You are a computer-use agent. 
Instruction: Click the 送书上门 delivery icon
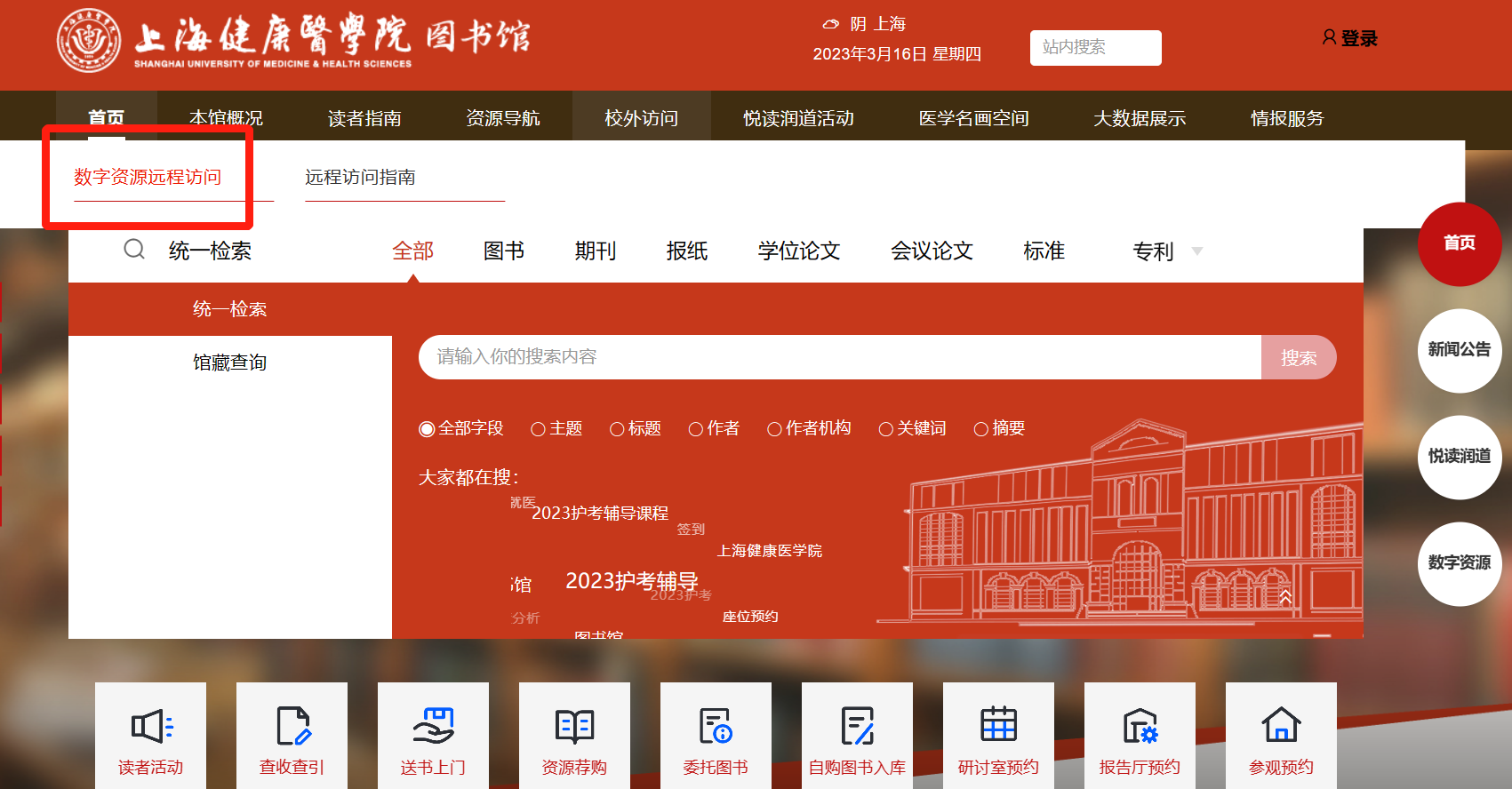[x=433, y=726]
